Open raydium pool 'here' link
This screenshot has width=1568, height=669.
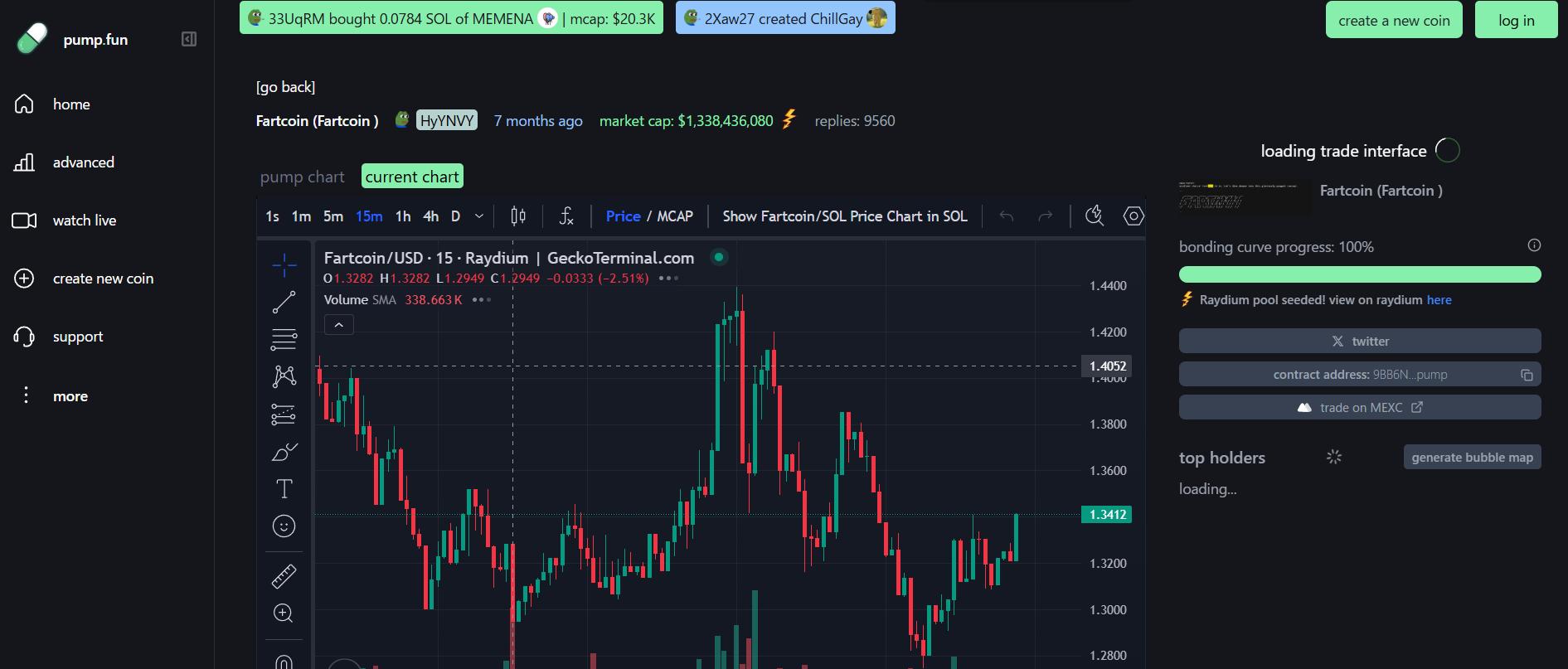click(1439, 300)
